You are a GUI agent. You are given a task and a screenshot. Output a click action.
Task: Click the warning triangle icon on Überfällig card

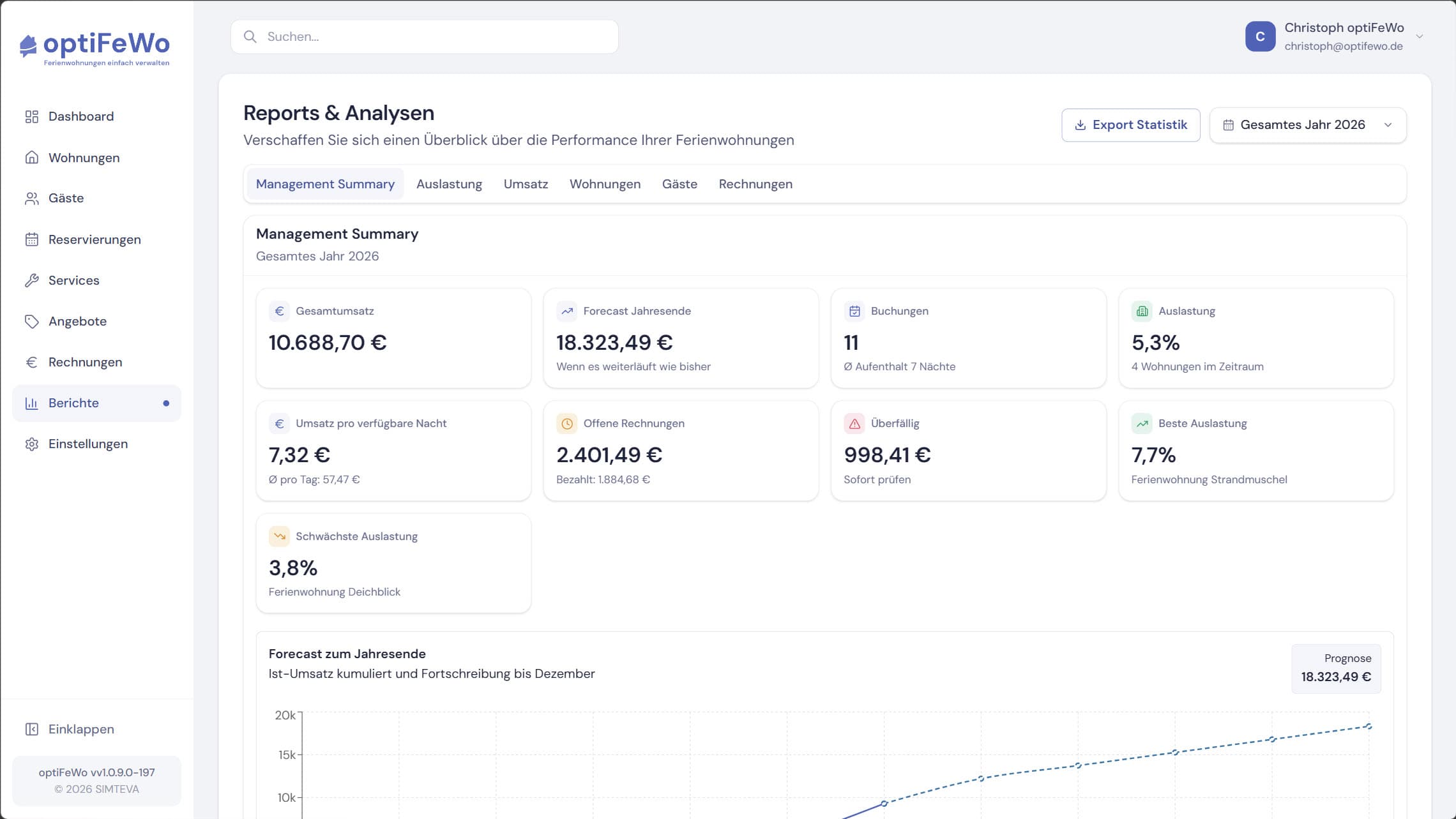pos(854,423)
